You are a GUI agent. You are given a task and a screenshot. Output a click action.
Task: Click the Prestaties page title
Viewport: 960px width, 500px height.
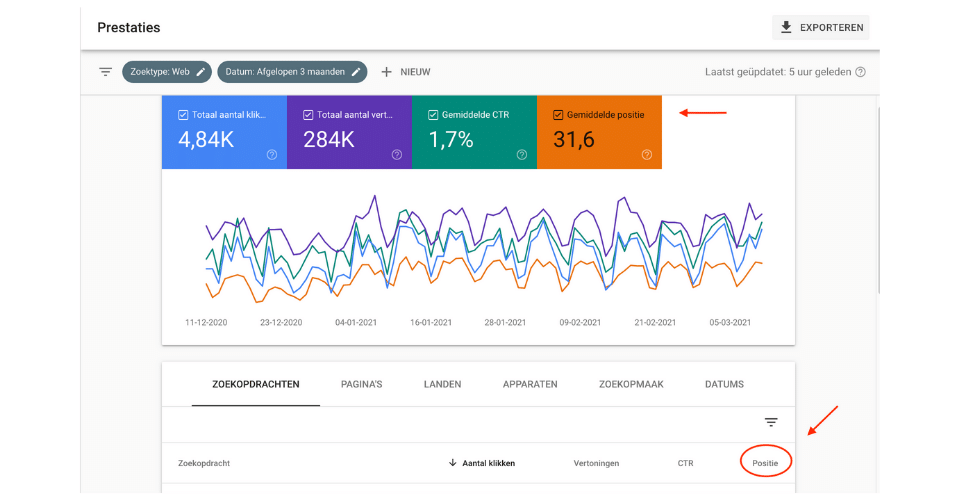tap(129, 28)
